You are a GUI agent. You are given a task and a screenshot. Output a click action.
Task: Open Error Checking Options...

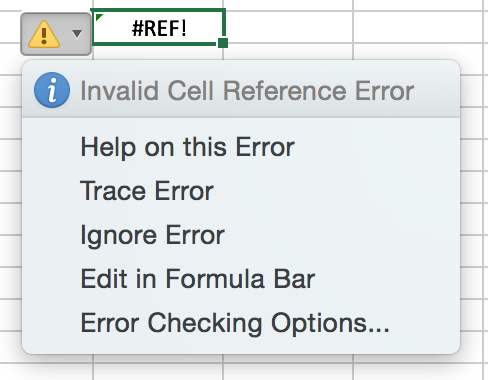pyautogui.click(x=235, y=323)
